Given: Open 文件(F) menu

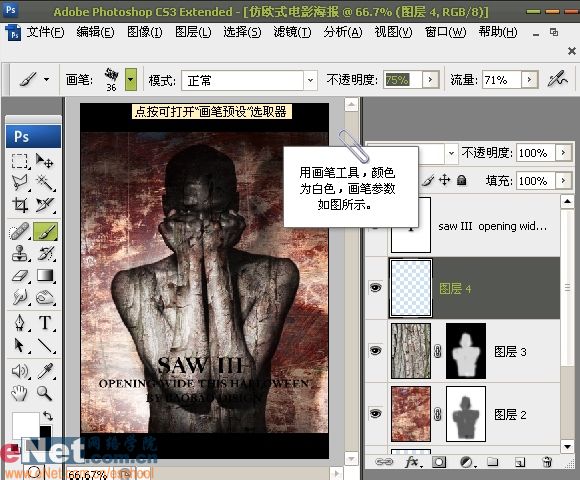Looking at the screenshot, I should pos(45,33).
